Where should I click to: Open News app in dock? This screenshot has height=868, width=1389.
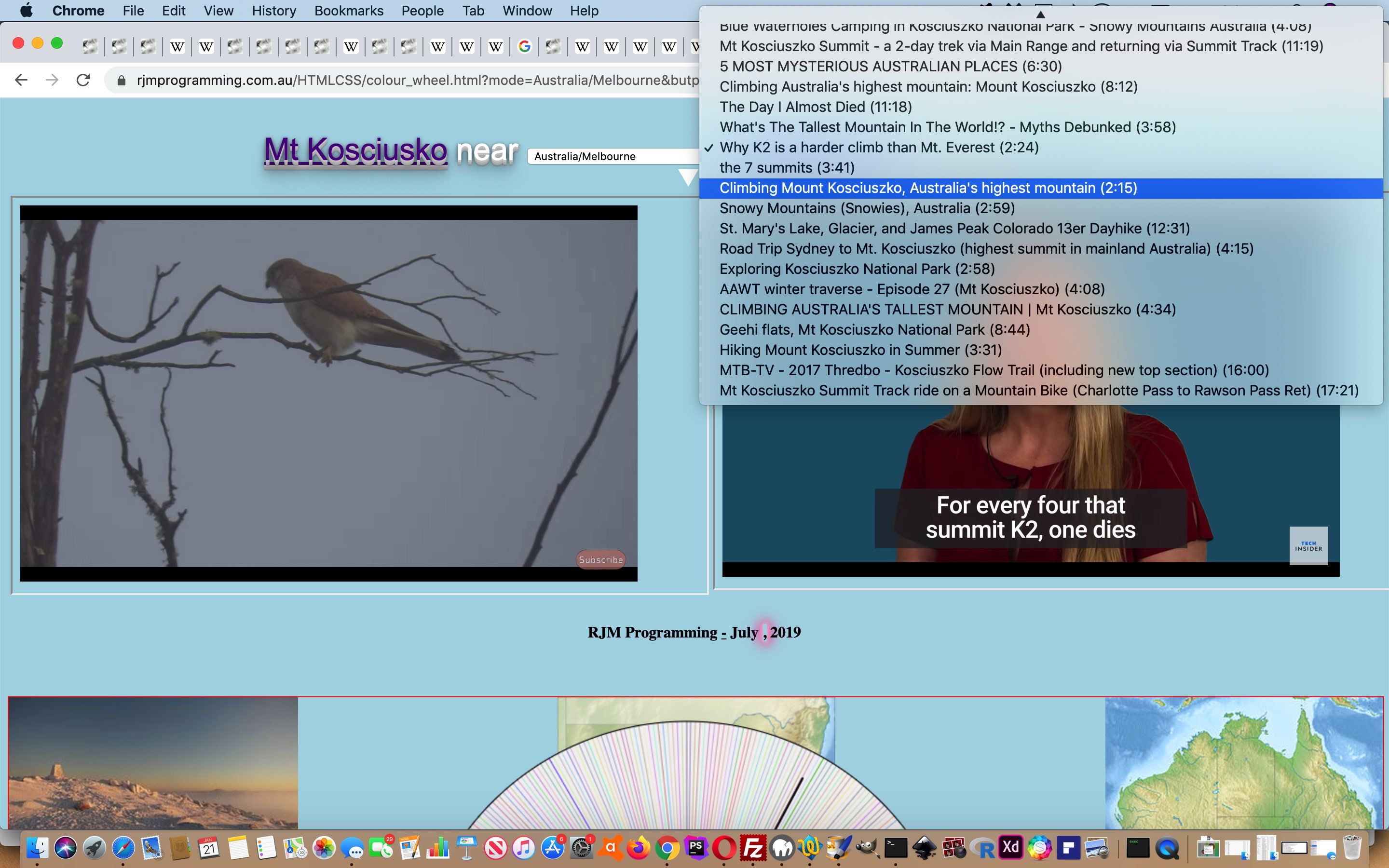(496, 847)
